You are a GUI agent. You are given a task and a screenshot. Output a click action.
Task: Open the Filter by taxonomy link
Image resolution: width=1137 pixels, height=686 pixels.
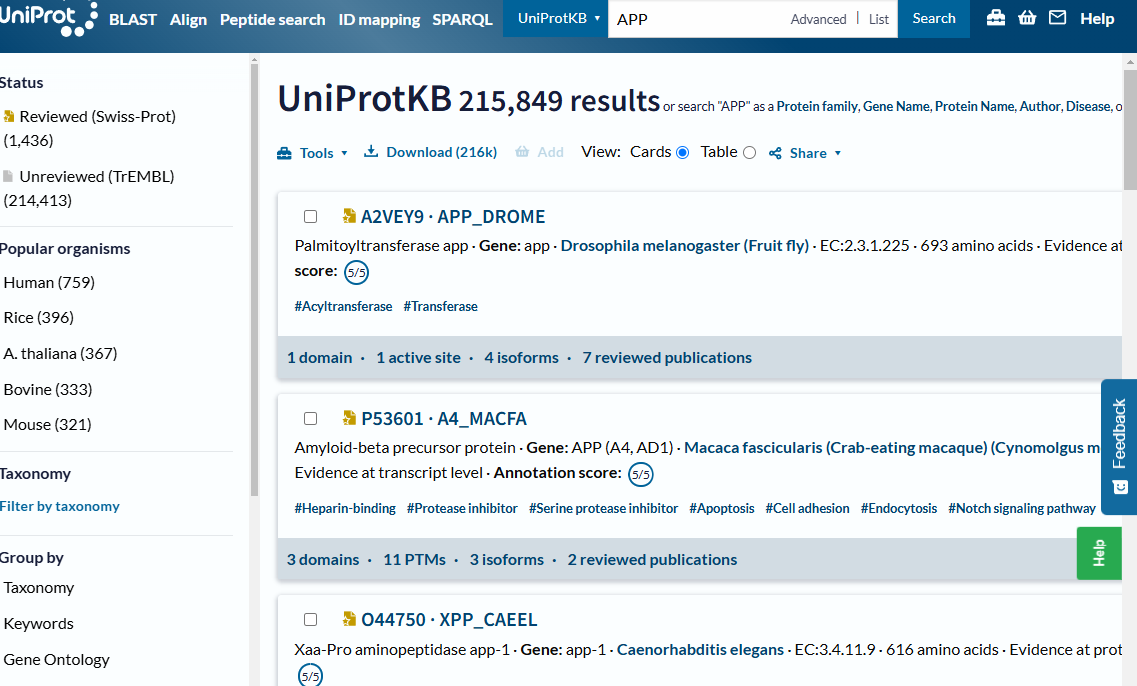click(x=60, y=506)
